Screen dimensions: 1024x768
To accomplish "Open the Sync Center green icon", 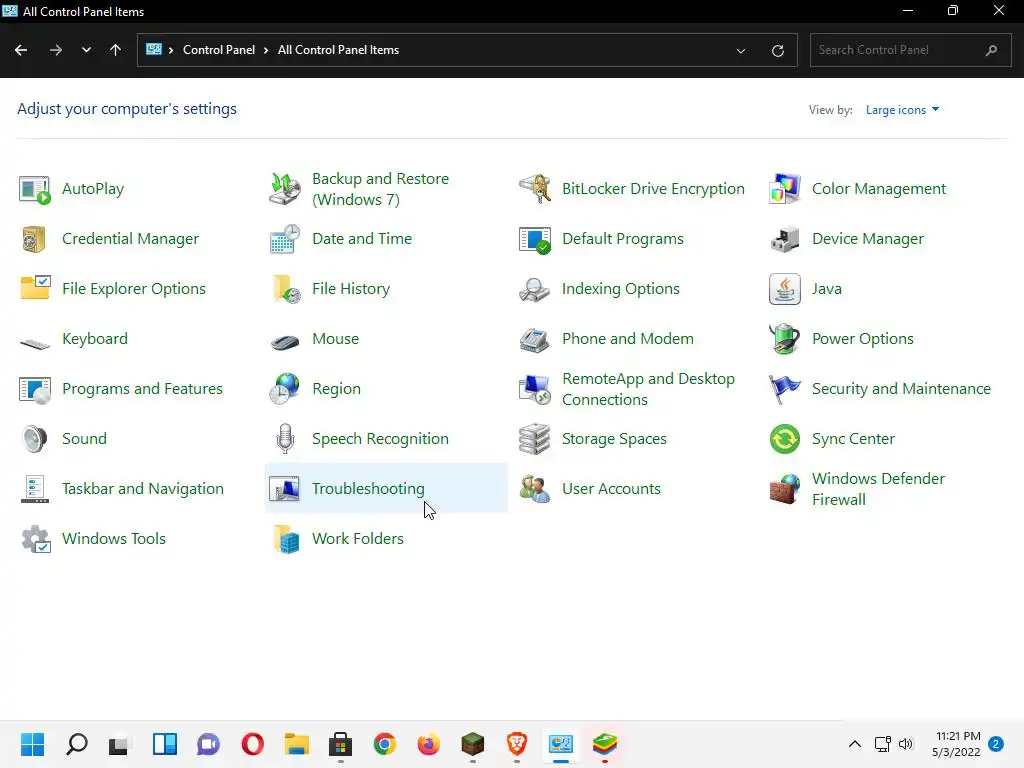I will (784, 440).
